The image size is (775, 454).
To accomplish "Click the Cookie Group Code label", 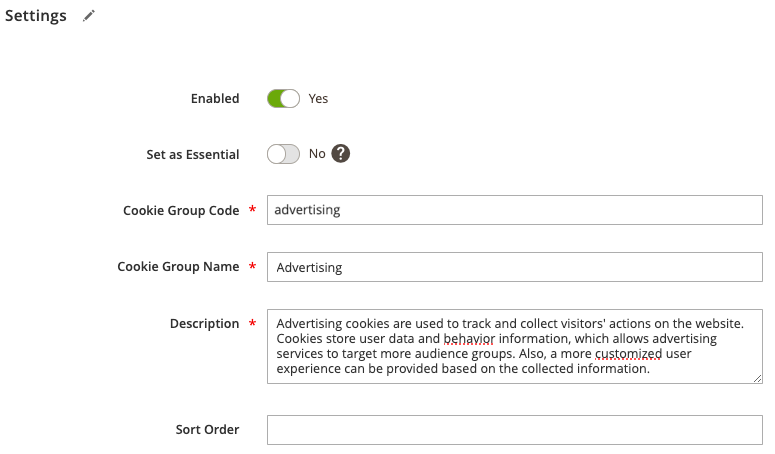I will 181,210.
